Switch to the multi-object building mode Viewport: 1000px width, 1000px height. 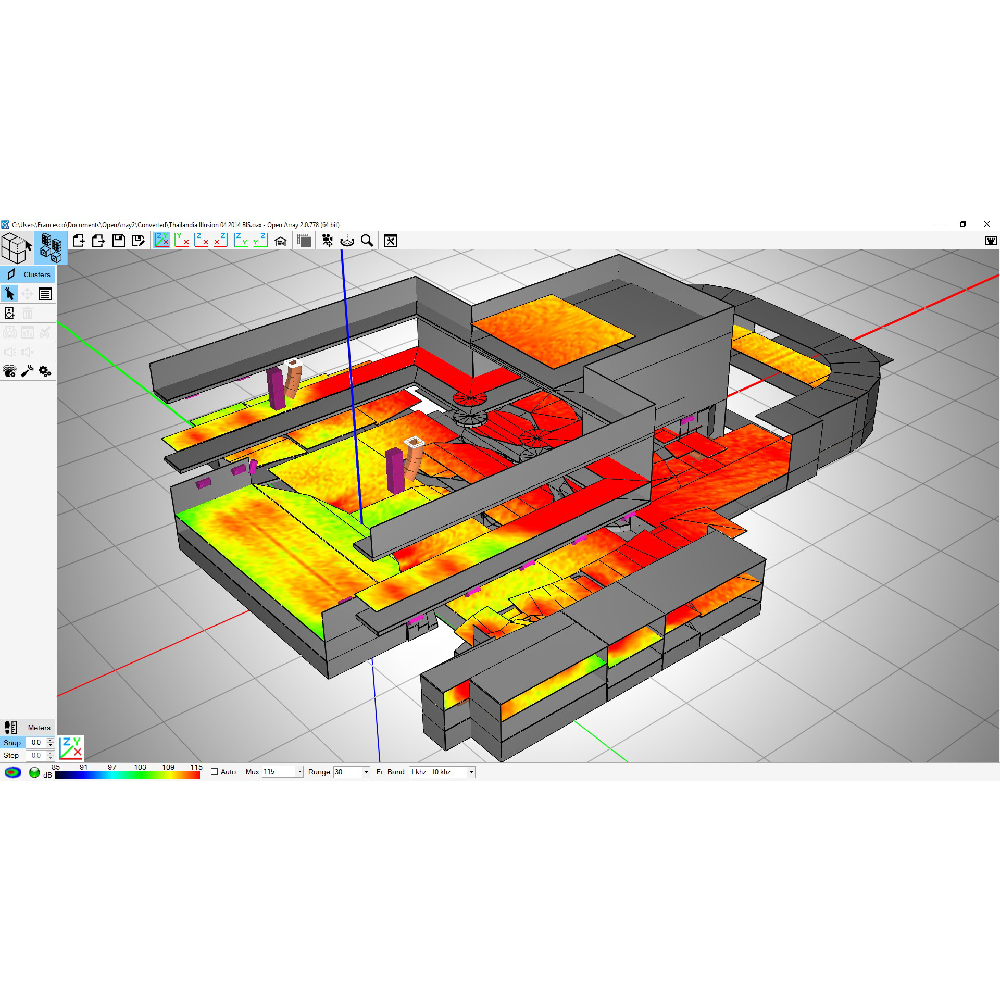[52, 246]
